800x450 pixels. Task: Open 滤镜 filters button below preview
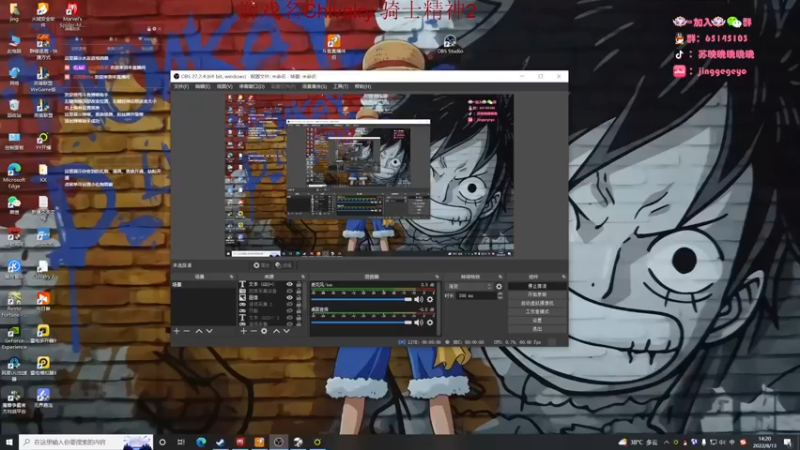point(283,265)
